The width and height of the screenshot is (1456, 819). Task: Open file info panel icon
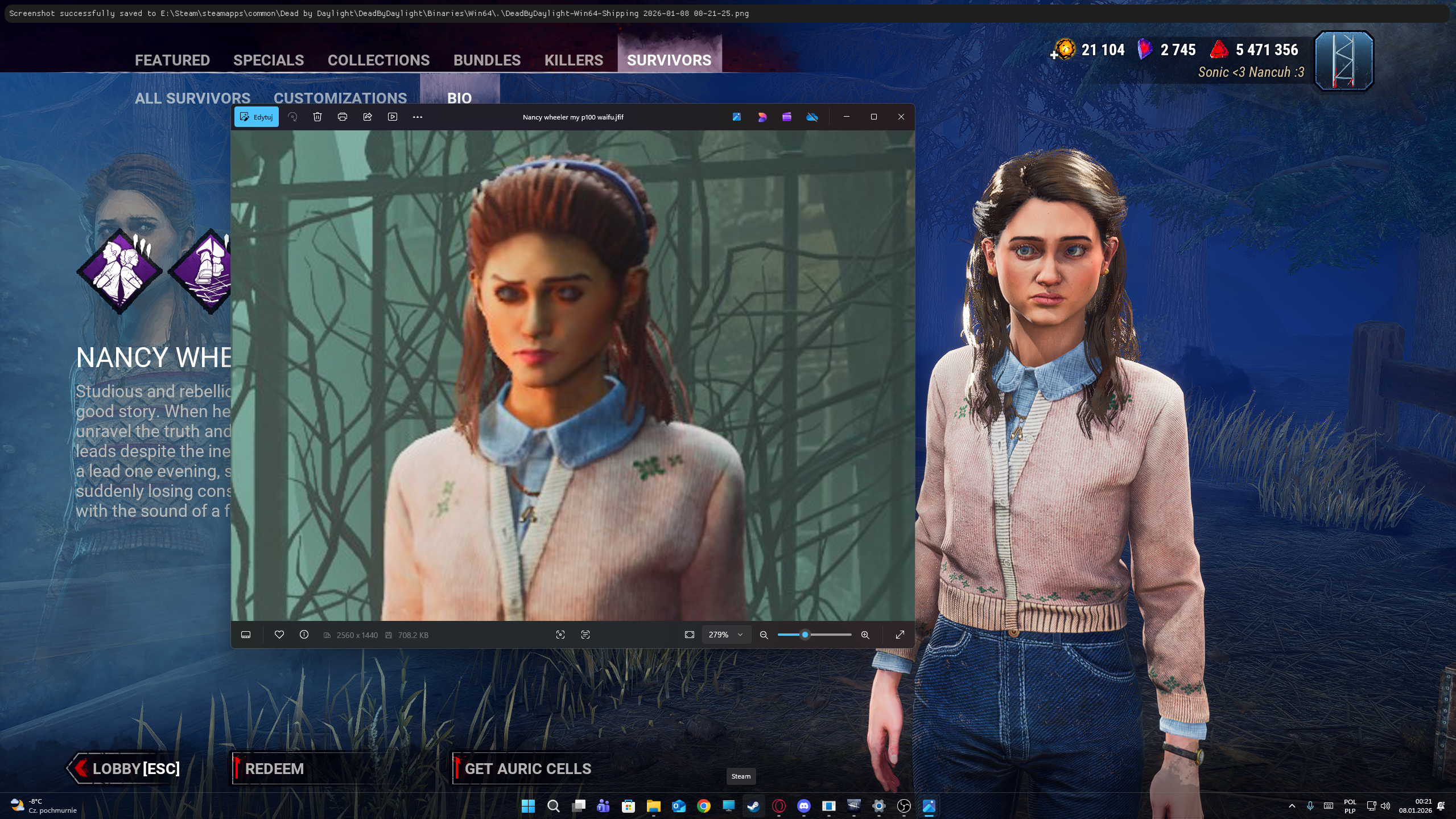(x=304, y=635)
